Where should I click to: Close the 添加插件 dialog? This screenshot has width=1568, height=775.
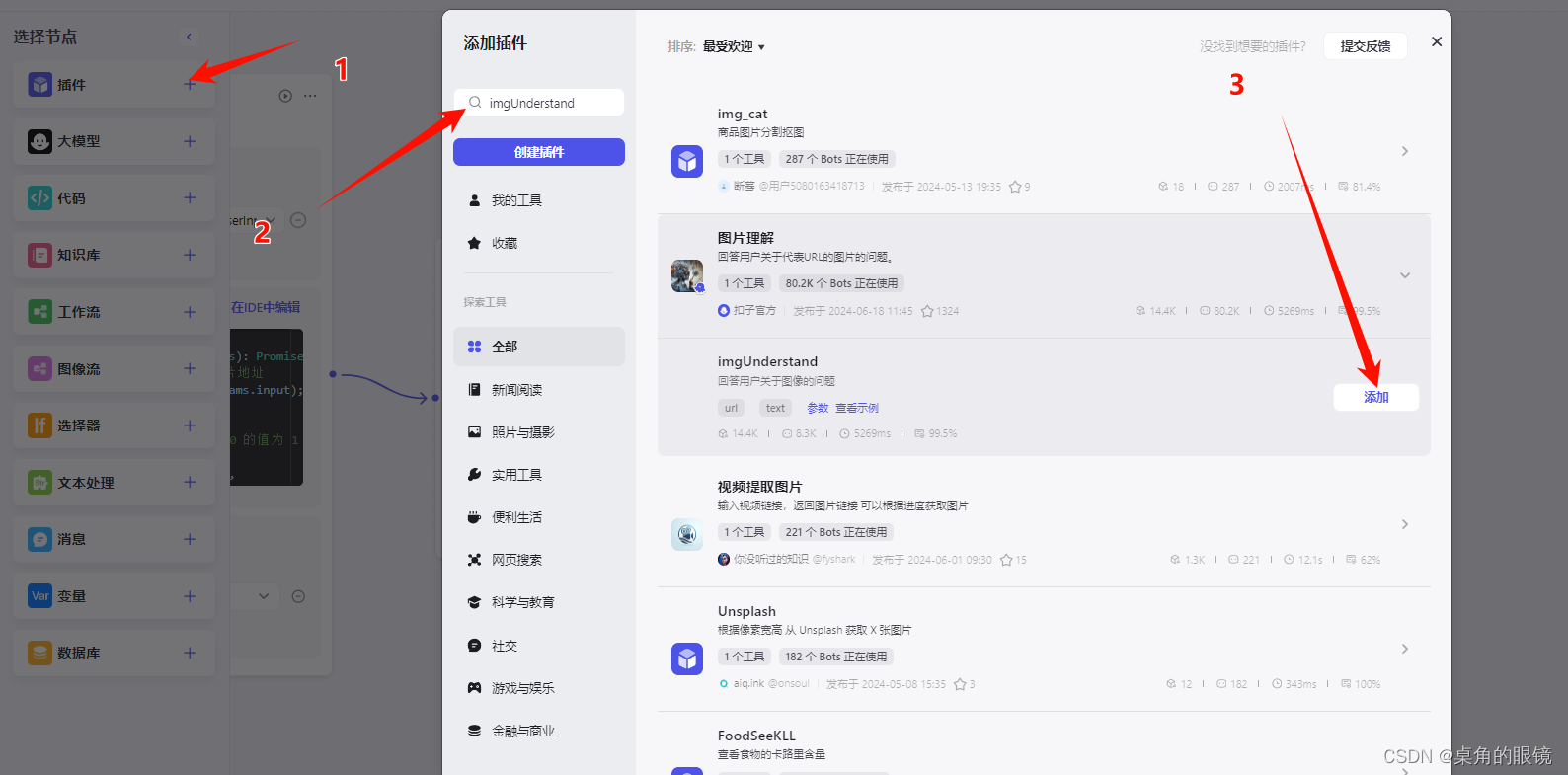click(1437, 41)
